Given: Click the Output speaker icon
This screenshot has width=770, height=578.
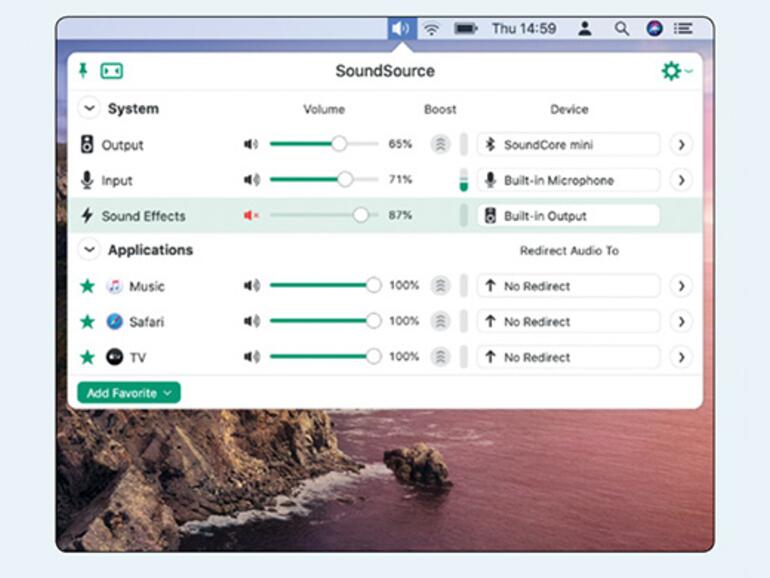Looking at the screenshot, I should click(87, 144).
